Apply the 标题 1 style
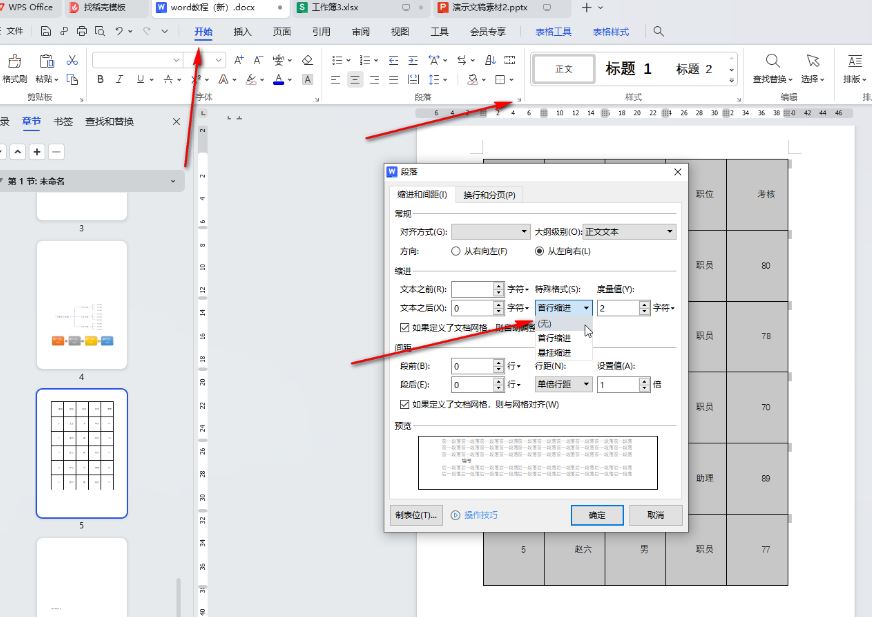Viewport: 872px width, 617px height. 628,69
